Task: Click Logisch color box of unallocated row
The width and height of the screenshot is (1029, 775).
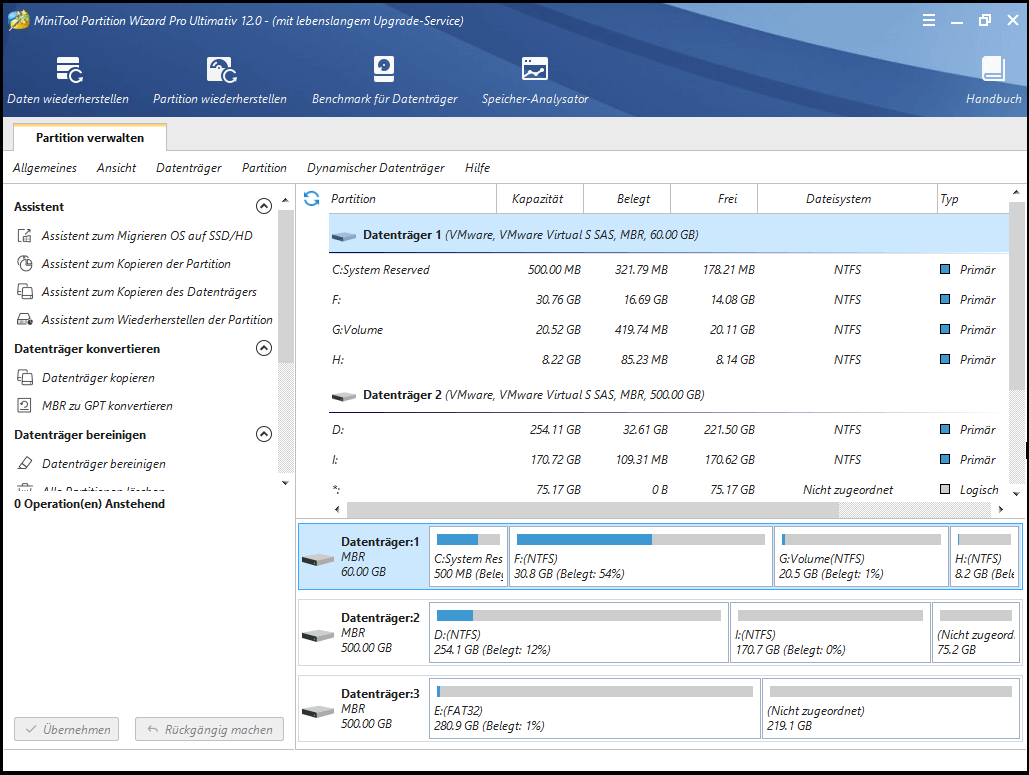Action: tap(945, 489)
